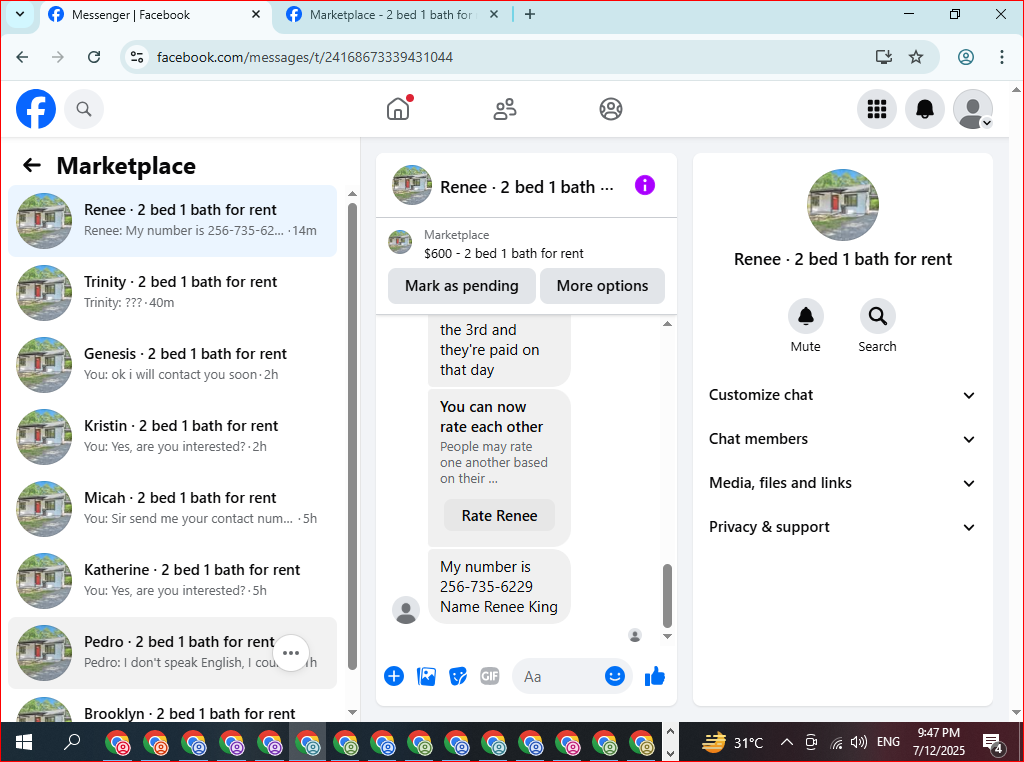Viewport: 1024px width, 762px height.
Task: Open Katherine's 2 bed 1 bath chat
Action: (172, 580)
